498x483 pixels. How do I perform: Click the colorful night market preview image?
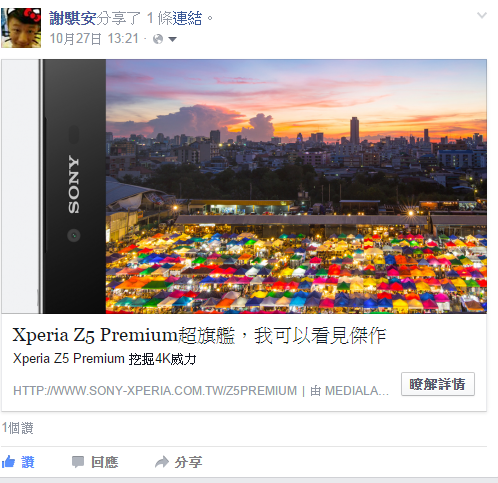(296, 186)
